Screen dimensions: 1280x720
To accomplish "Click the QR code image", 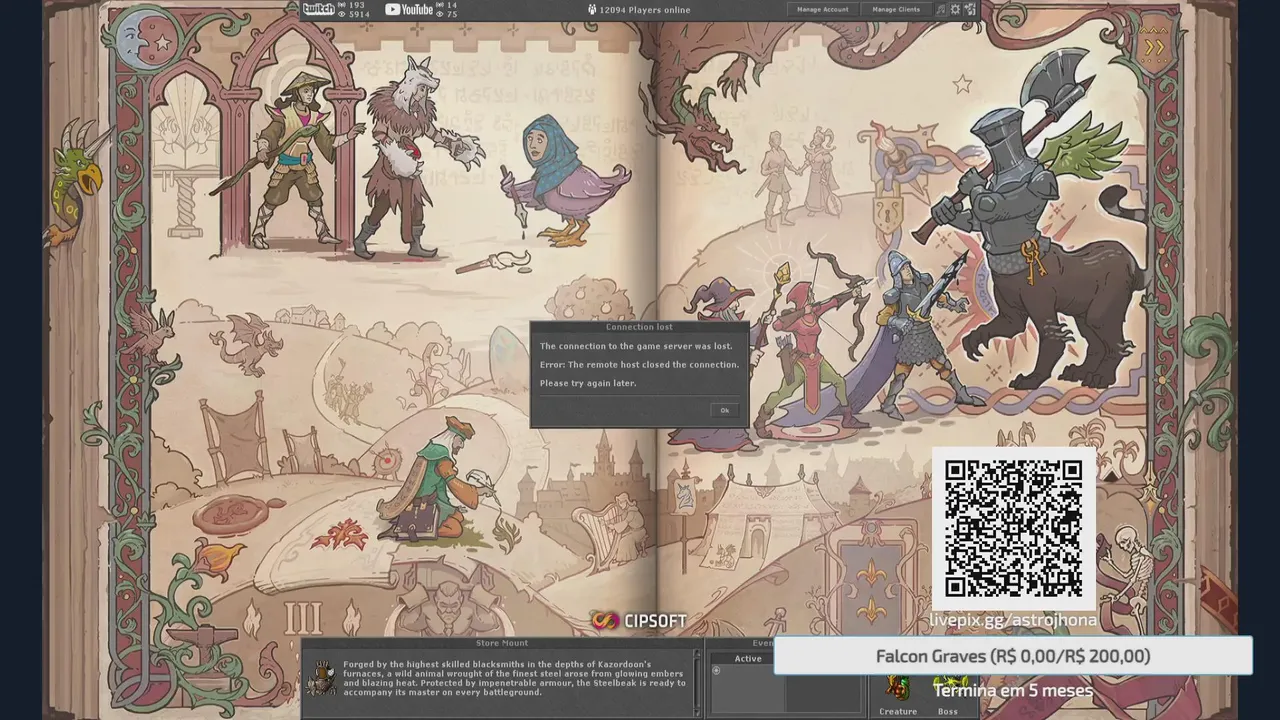I will (1013, 528).
